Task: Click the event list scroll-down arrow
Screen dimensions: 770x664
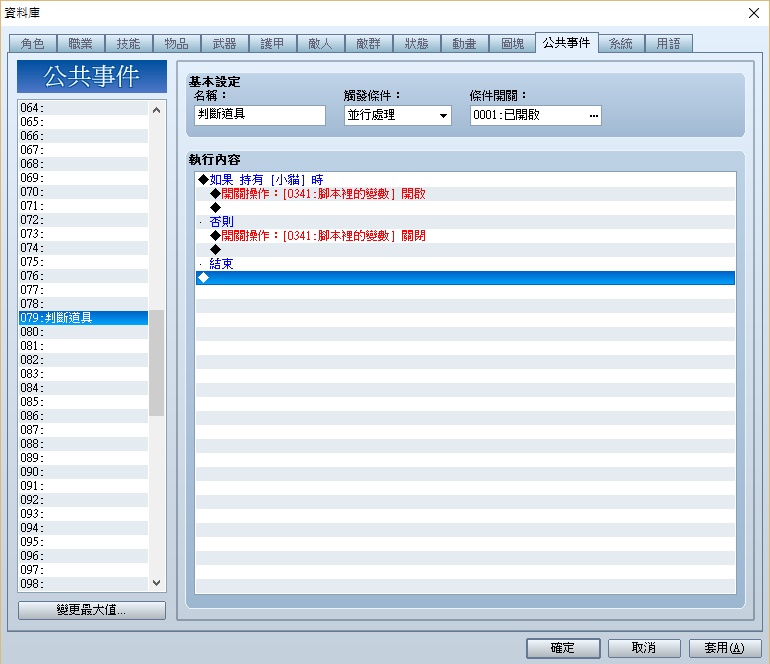Action: [x=157, y=582]
